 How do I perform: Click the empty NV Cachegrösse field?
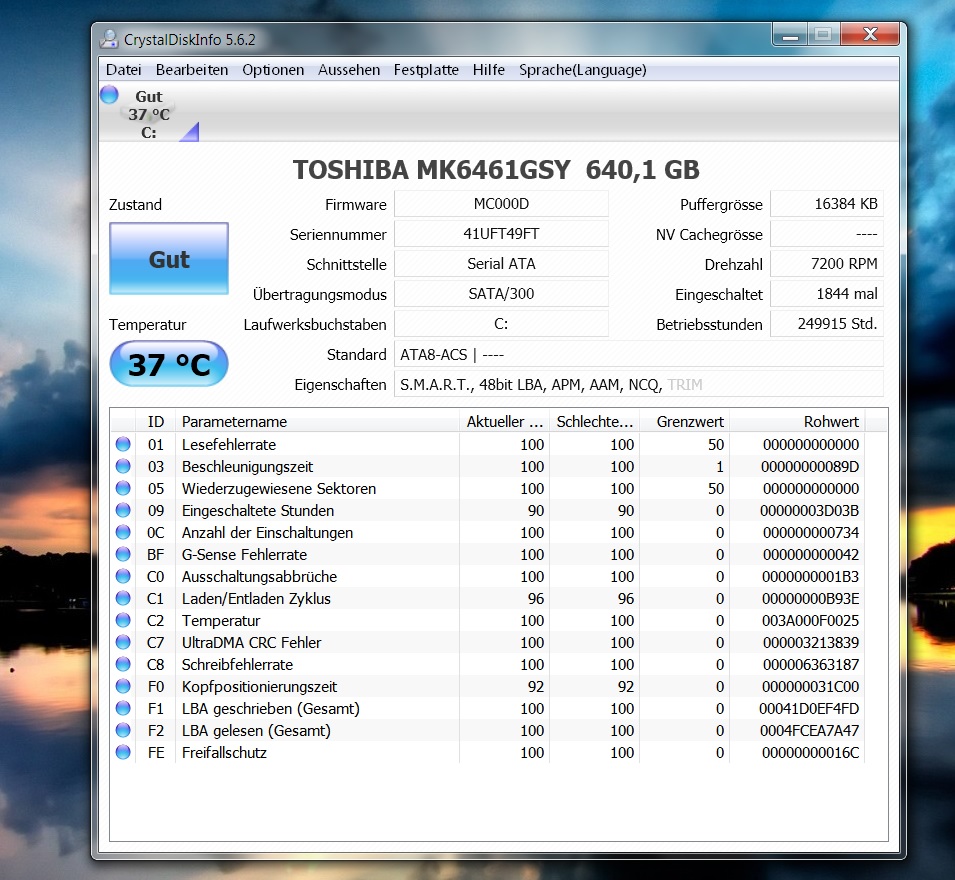[827, 234]
